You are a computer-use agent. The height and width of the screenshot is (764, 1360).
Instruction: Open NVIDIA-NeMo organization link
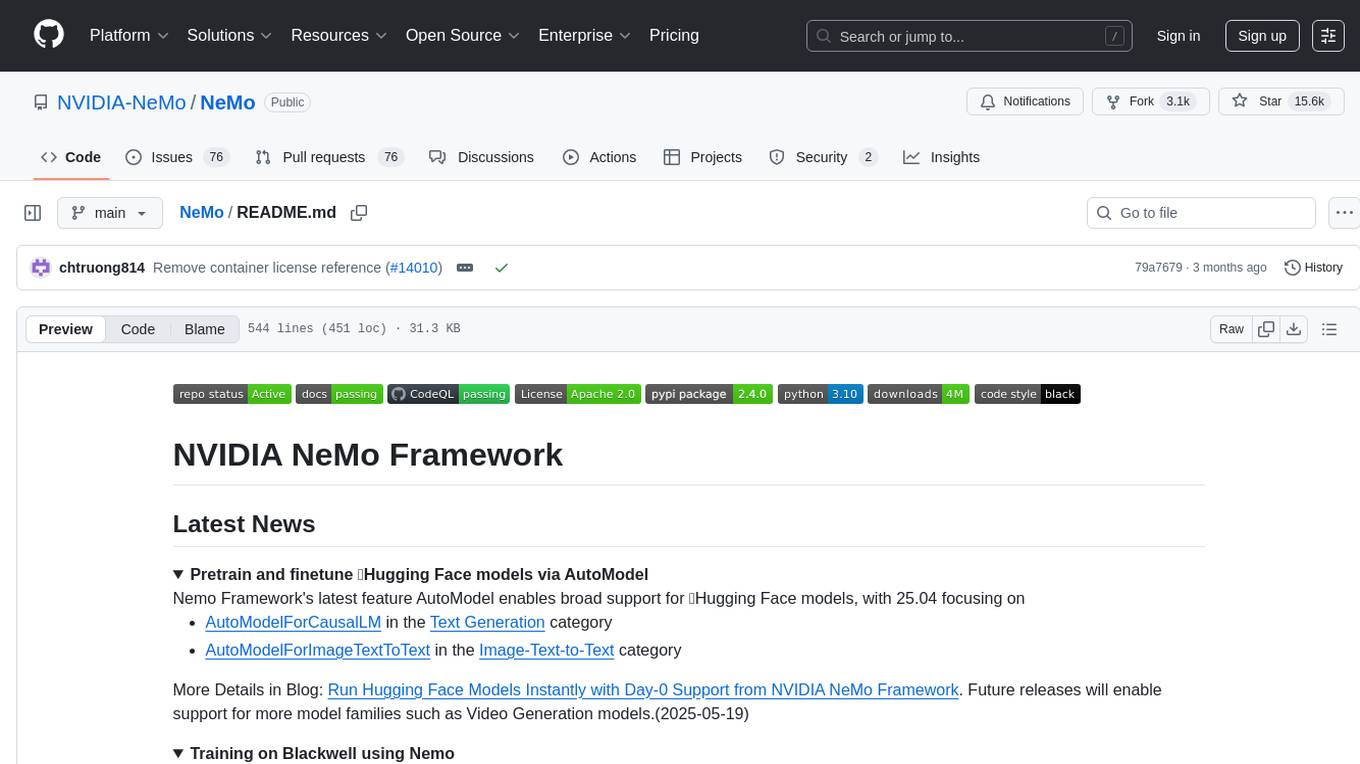121,102
